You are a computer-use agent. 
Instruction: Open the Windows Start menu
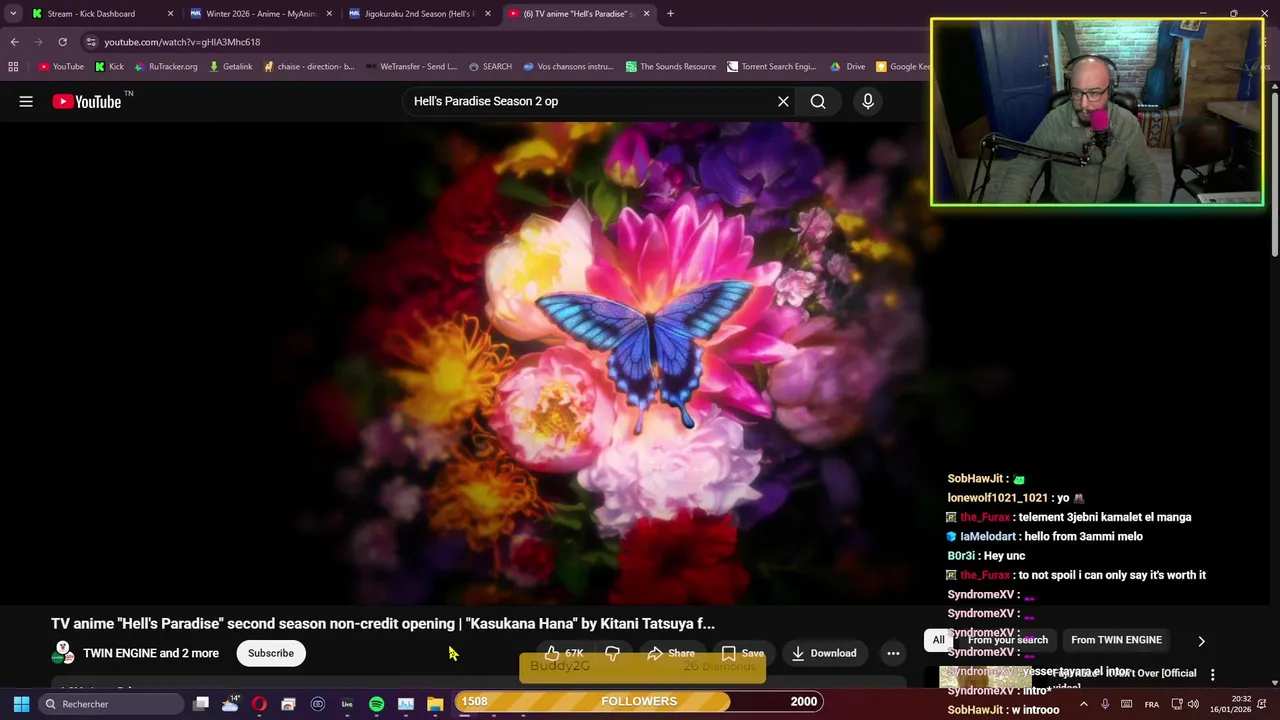21,704
